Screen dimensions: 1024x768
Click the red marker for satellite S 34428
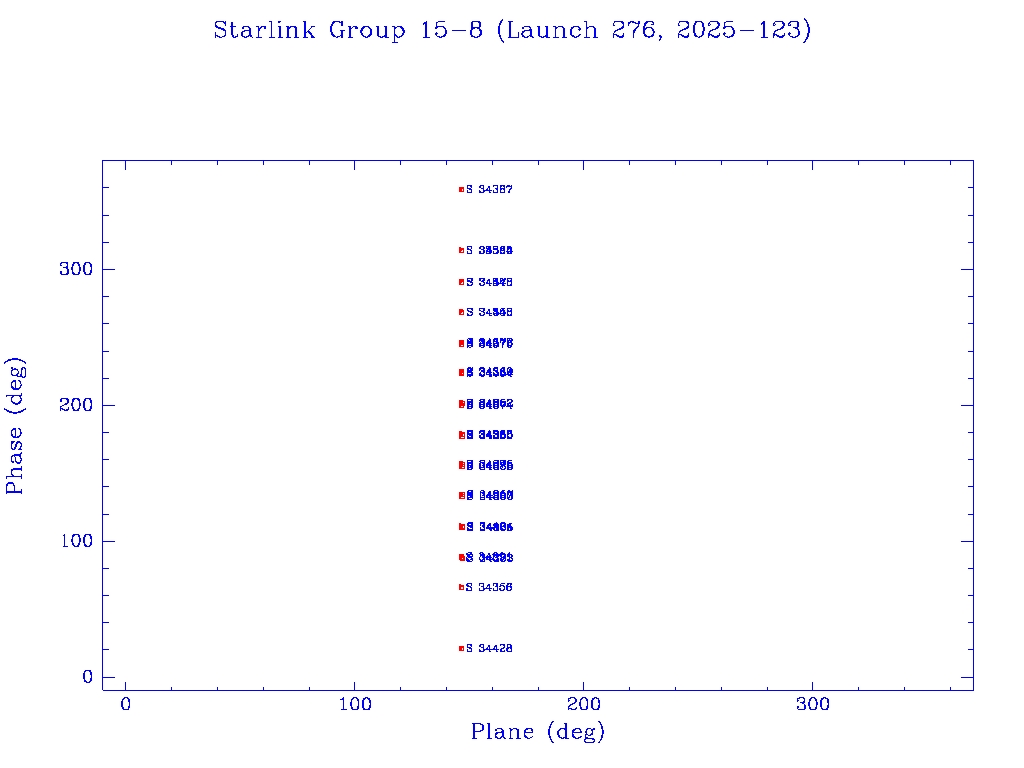tap(461, 648)
